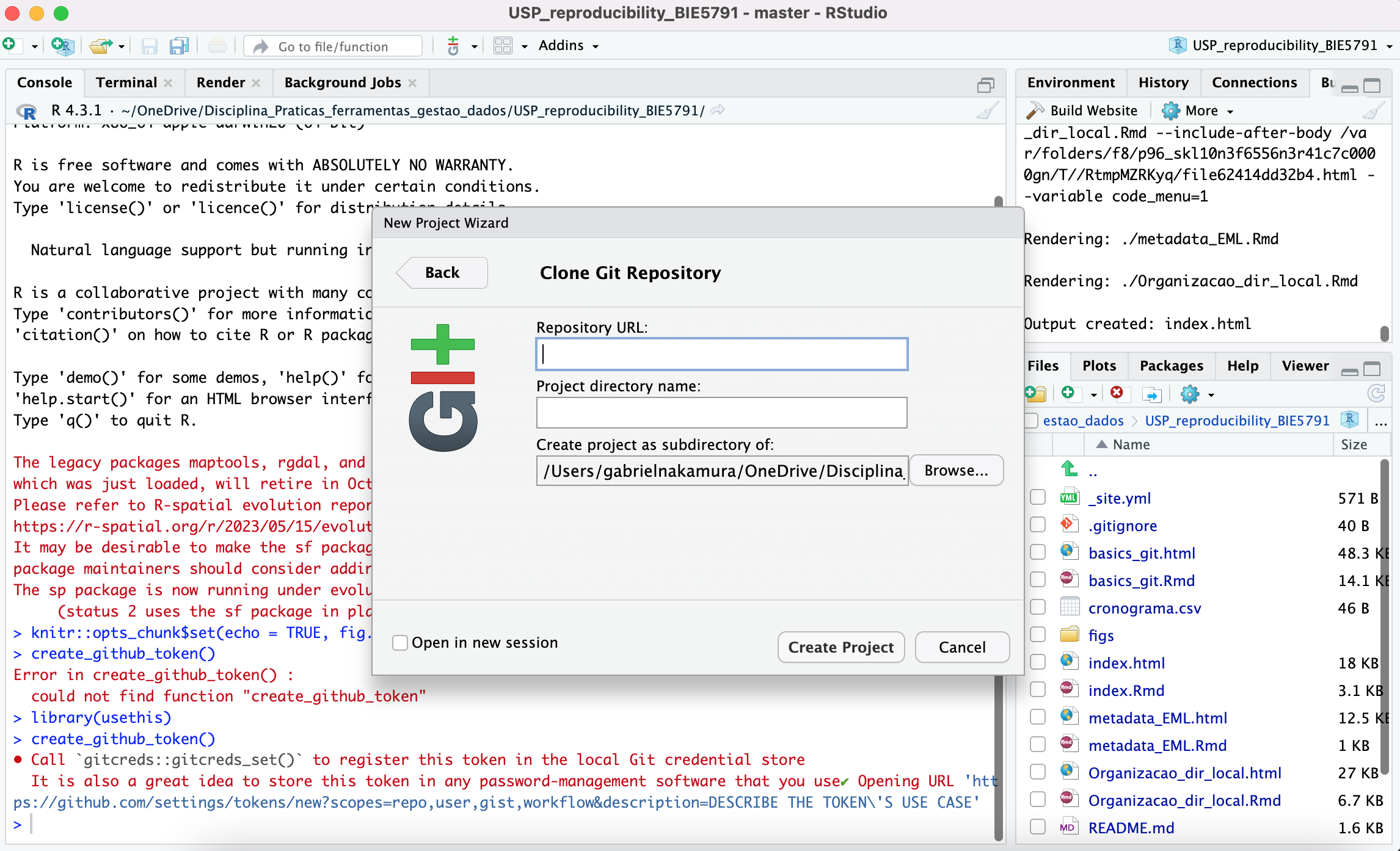This screenshot has width=1400, height=851.
Task: Check the box next to .gitignore
Action: coord(1037,525)
